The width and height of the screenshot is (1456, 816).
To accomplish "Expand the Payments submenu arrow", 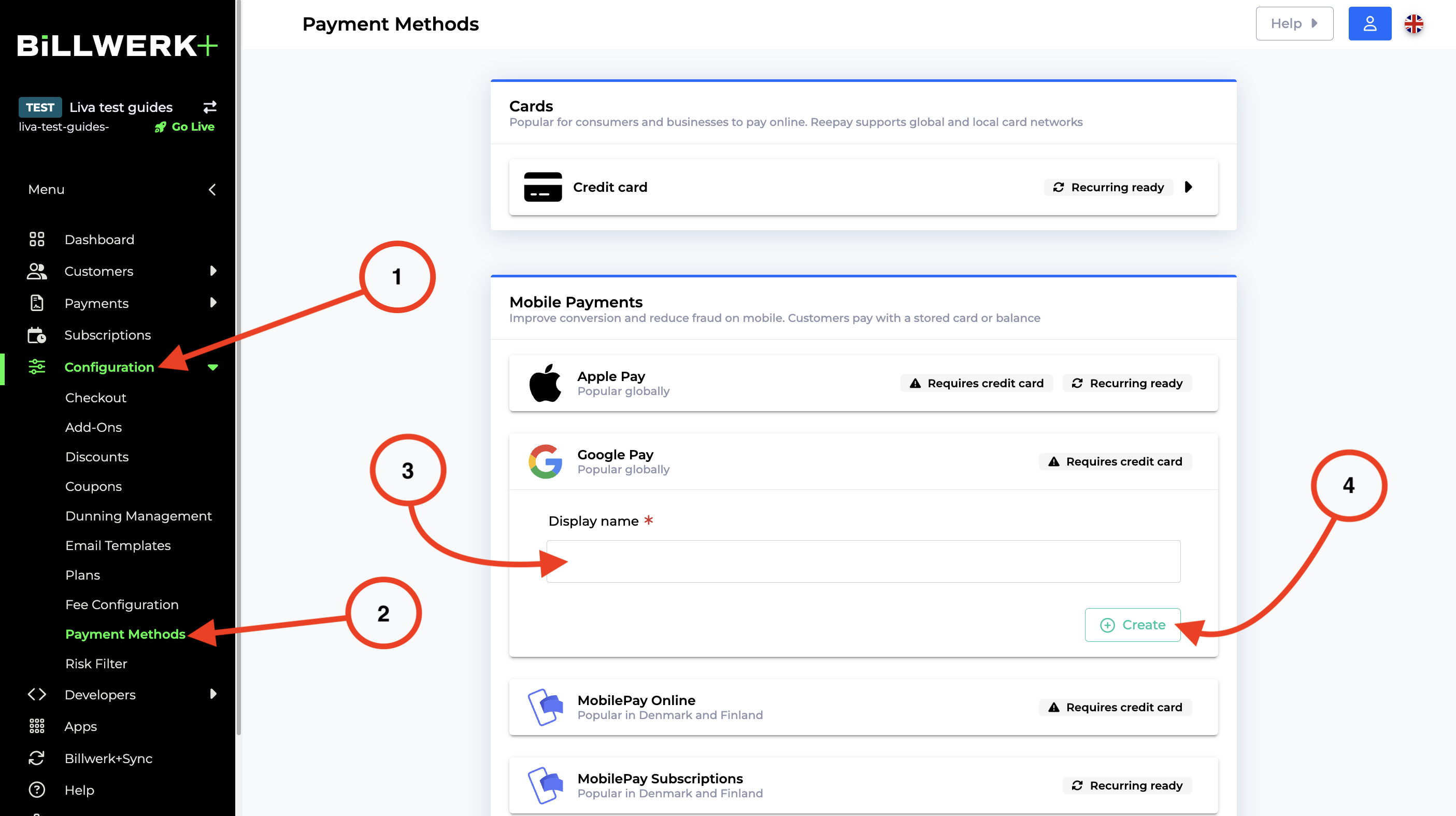I will [x=213, y=303].
